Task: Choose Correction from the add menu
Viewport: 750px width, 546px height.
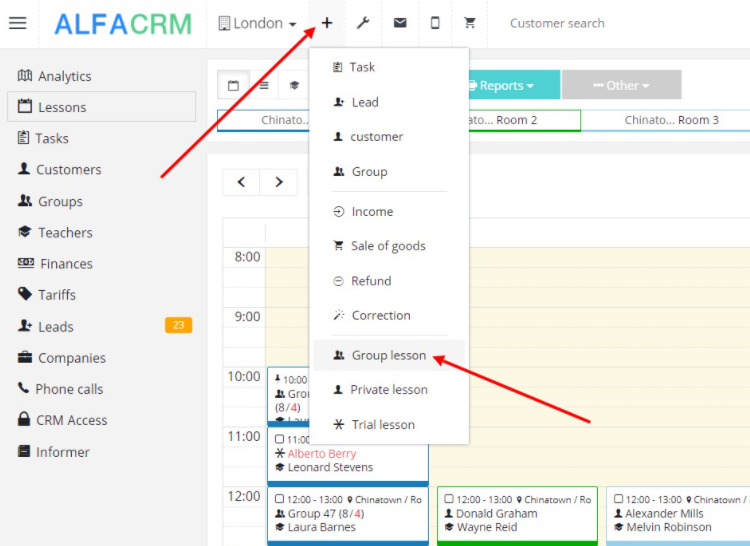Action: (x=389, y=316)
